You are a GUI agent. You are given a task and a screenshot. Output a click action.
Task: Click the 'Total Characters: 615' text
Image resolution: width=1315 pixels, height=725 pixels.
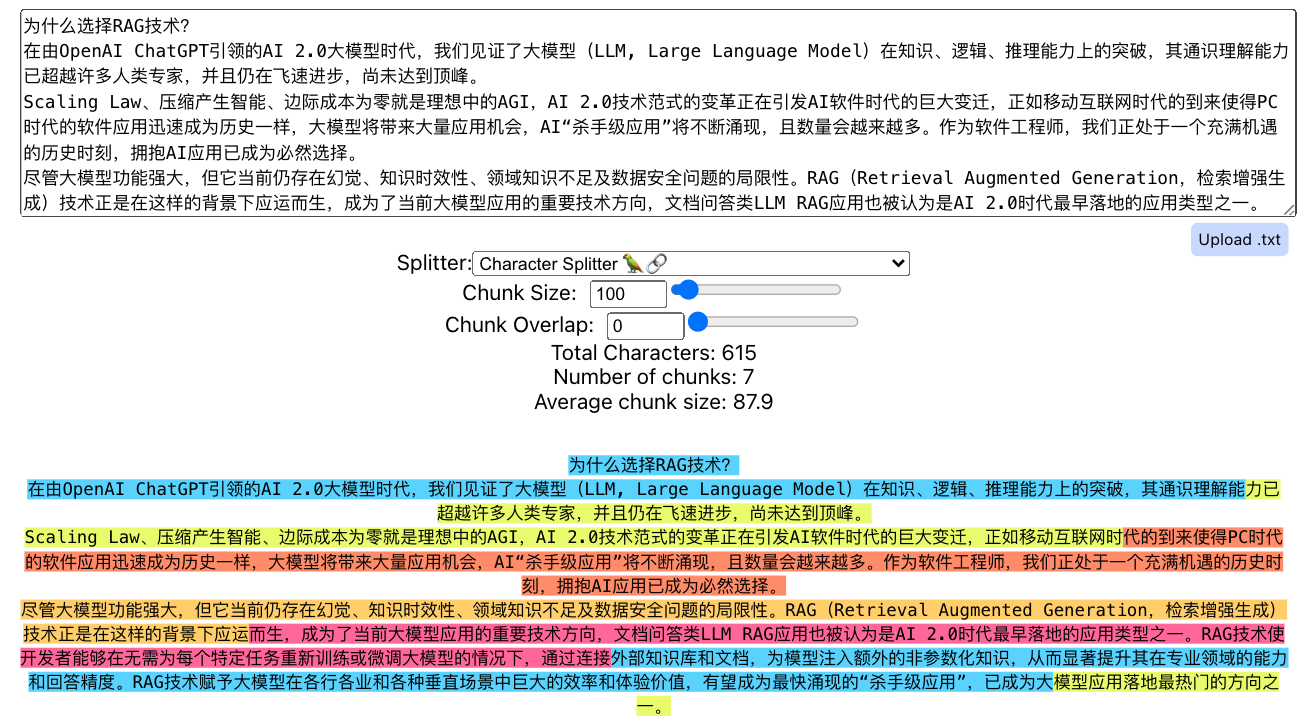coord(653,353)
